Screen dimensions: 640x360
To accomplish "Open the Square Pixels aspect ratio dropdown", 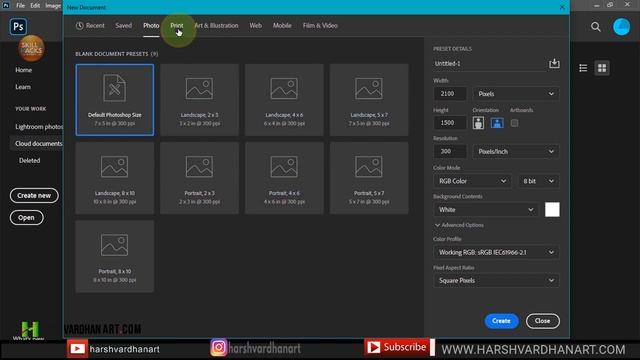I will (x=496, y=280).
